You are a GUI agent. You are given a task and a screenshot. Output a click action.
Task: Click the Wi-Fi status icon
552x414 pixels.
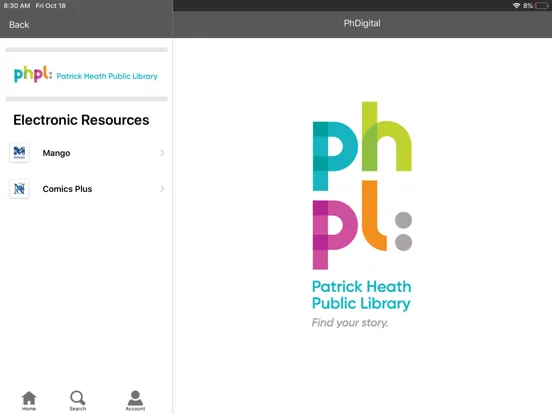point(516,6)
